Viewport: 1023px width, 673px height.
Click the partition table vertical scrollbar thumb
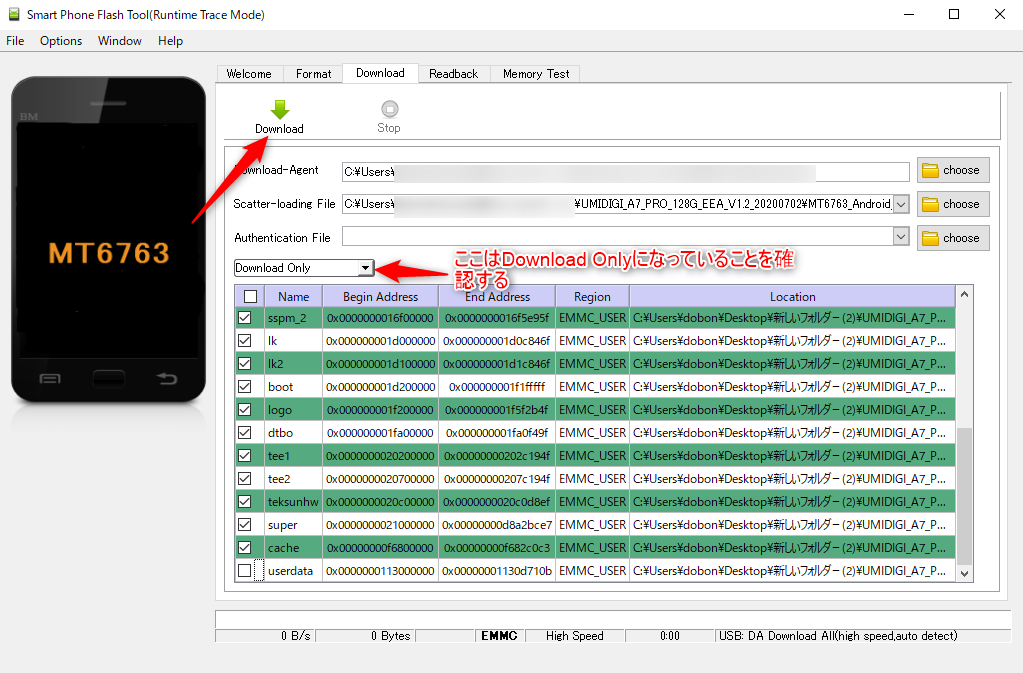[x=964, y=496]
